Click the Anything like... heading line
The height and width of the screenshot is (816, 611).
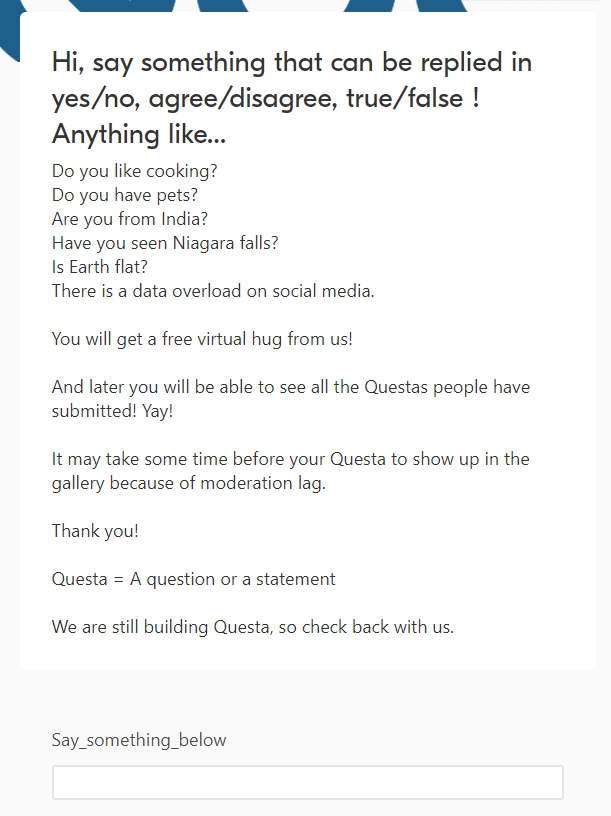click(139, 134)
